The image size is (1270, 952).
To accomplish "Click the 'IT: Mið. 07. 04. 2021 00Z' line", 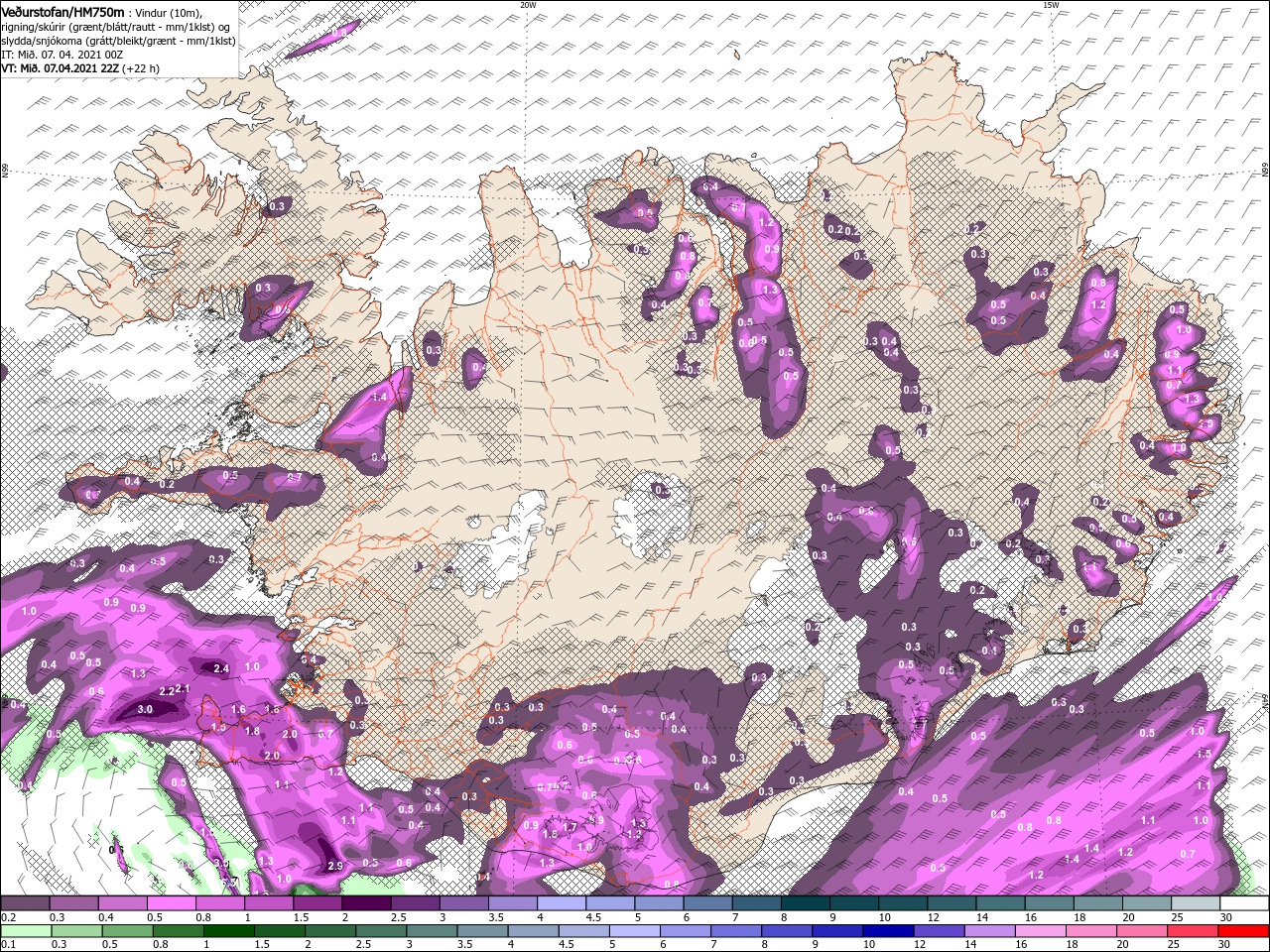I will [63, 55].
